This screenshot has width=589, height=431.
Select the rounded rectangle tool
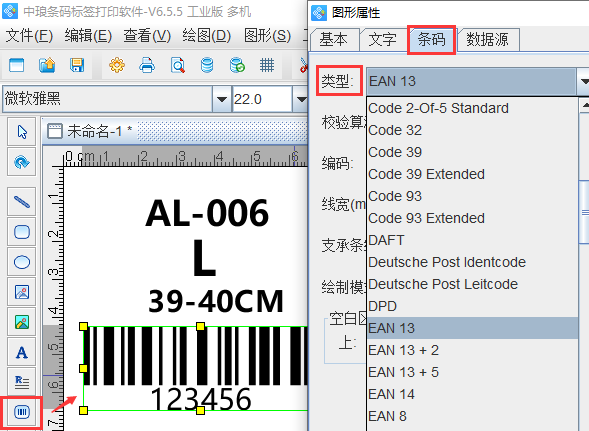point(22,232)
